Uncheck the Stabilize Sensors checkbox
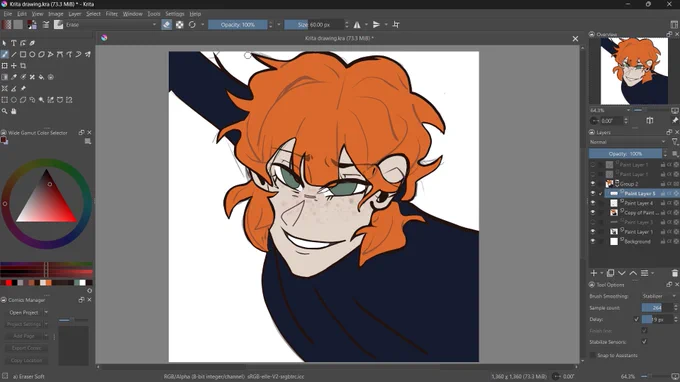680x382 pixels. coord(644,342)
